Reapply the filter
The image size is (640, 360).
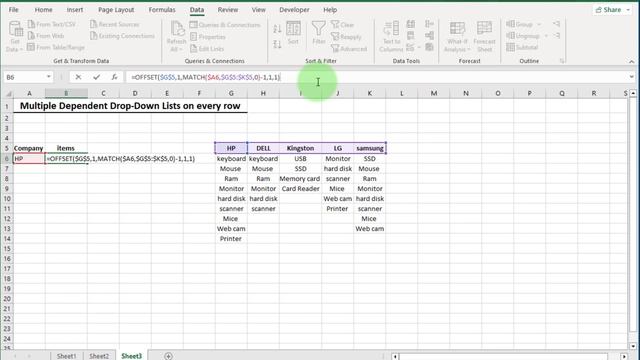pyautogui.click(x=346, y=37)
